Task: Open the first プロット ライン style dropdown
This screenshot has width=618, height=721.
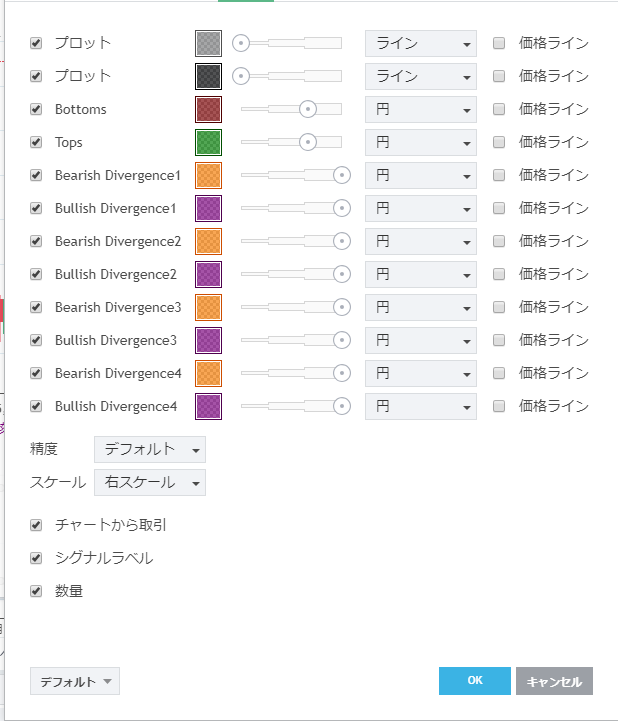Action: tap(420, 43)
